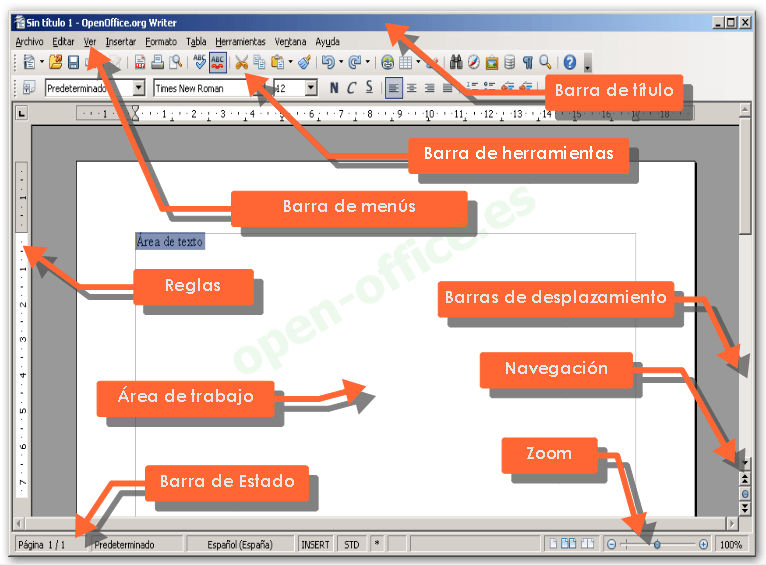Open the Ayuda menu
This screenshot has width=766, height=565.
pos(327,42)
